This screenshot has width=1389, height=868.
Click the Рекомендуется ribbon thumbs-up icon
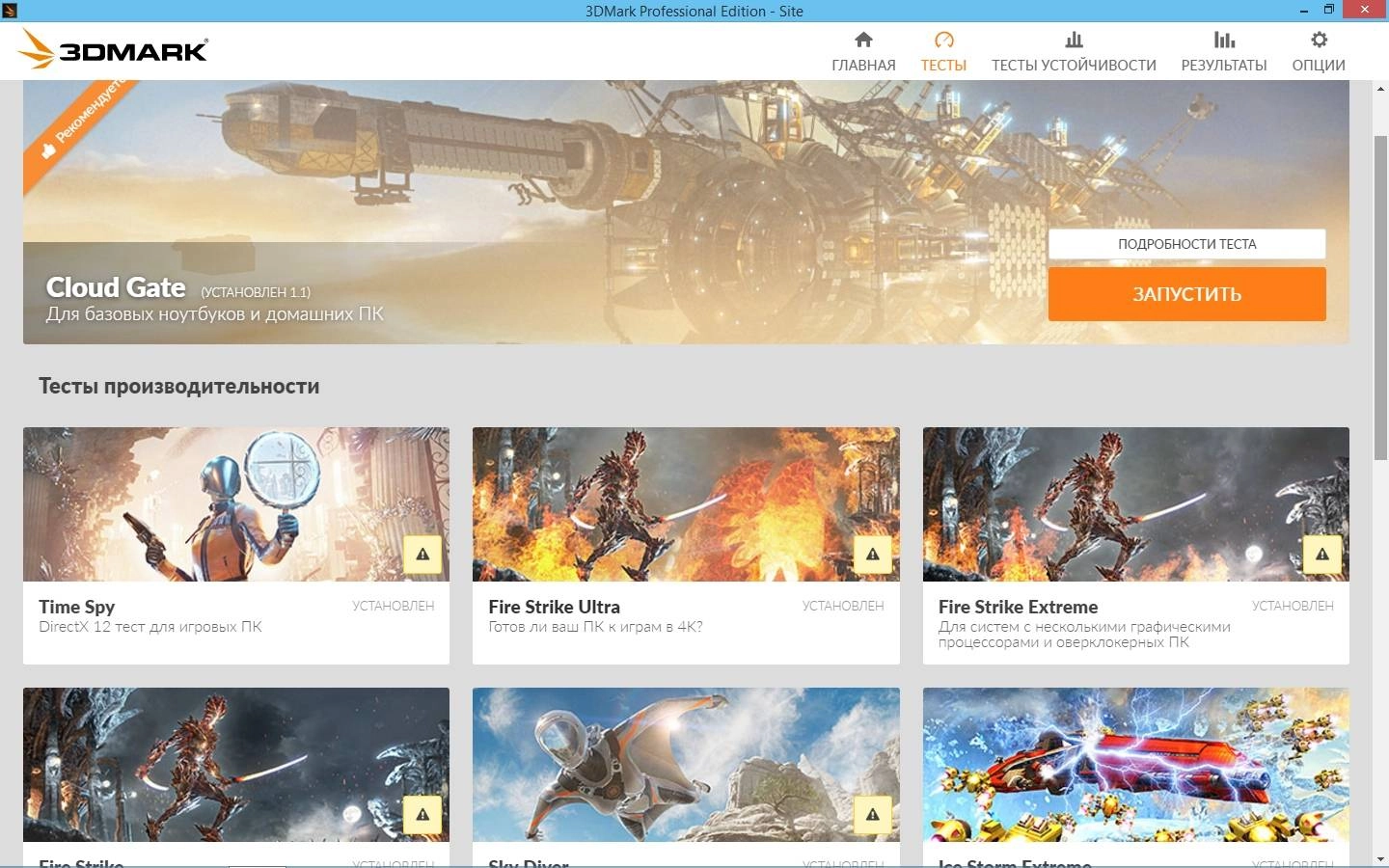[x=47, y=149]
